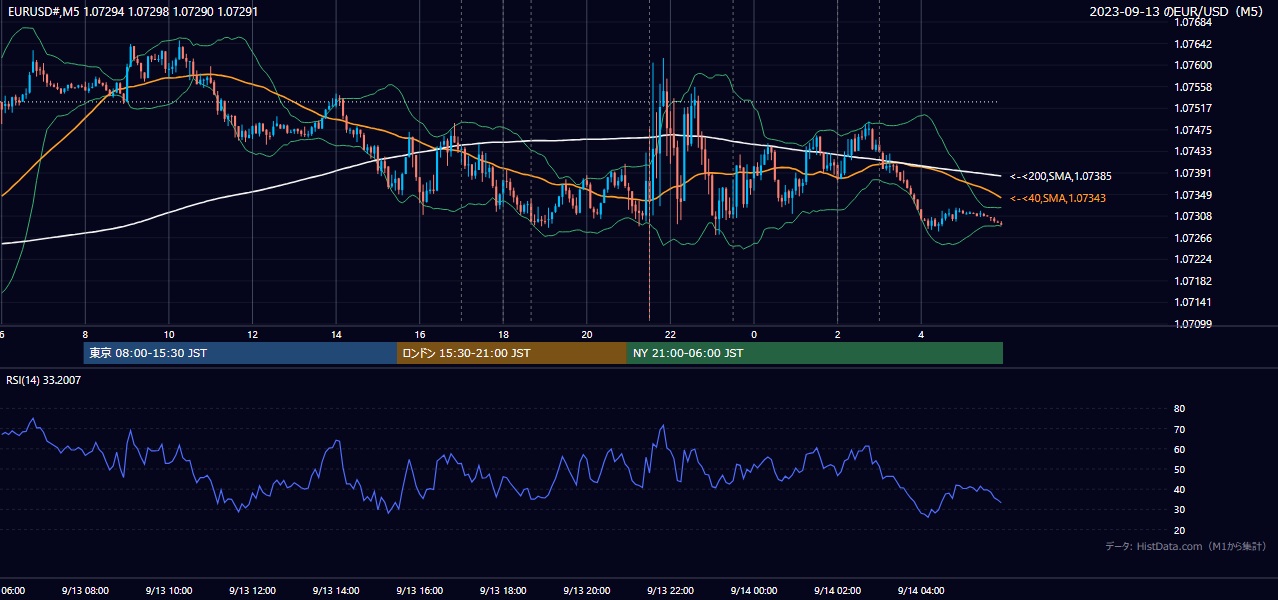This screenshot has height=600, width=1278.
Task: Select the RSI(14) 33.2007 indicator label
Action: coord(42,380)
